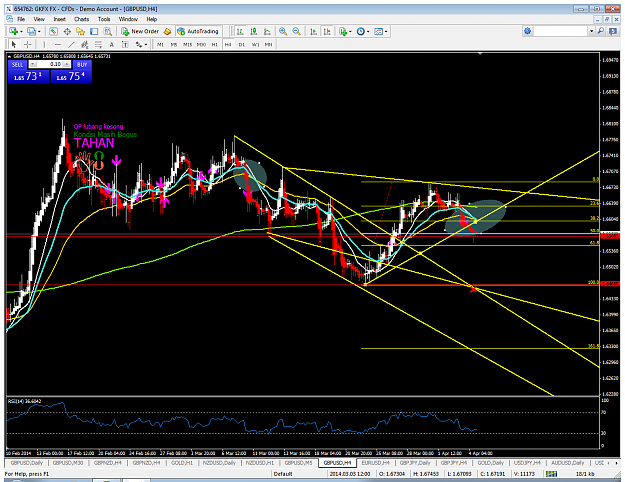
Task: Expand the Profiles dropdown arrow
Action: pyautogui.click(x=39, y=31)
